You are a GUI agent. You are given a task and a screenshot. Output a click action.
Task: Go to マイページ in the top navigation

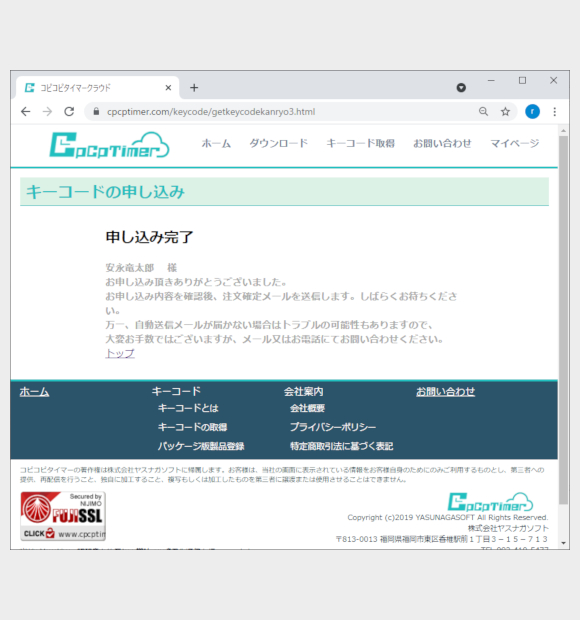pos(515,143)
